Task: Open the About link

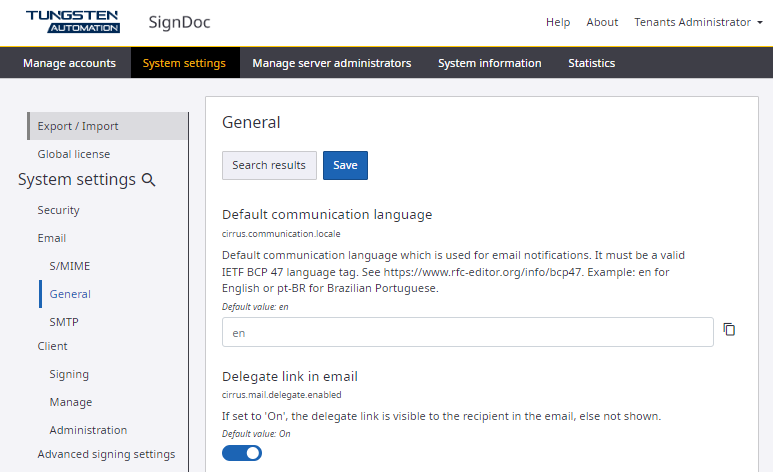Action: [602, 22]
